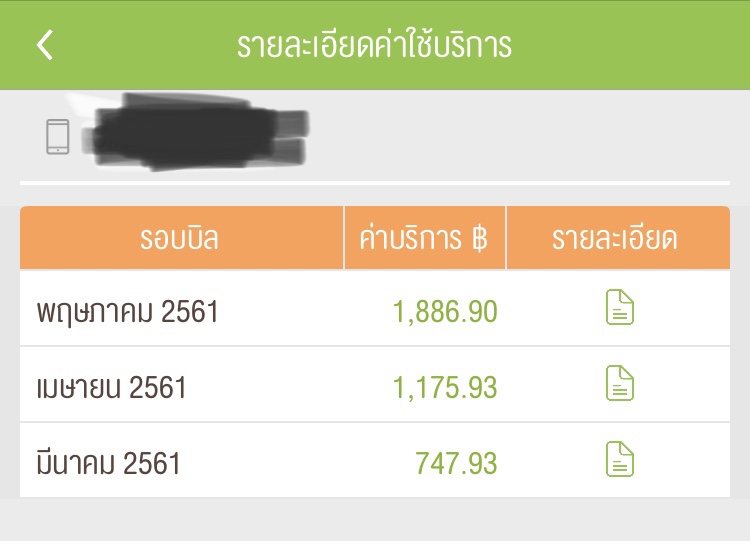Open bill details for พฤษภาคม 2561
This screenshot has height=541, width=750.
pos(620,307)
